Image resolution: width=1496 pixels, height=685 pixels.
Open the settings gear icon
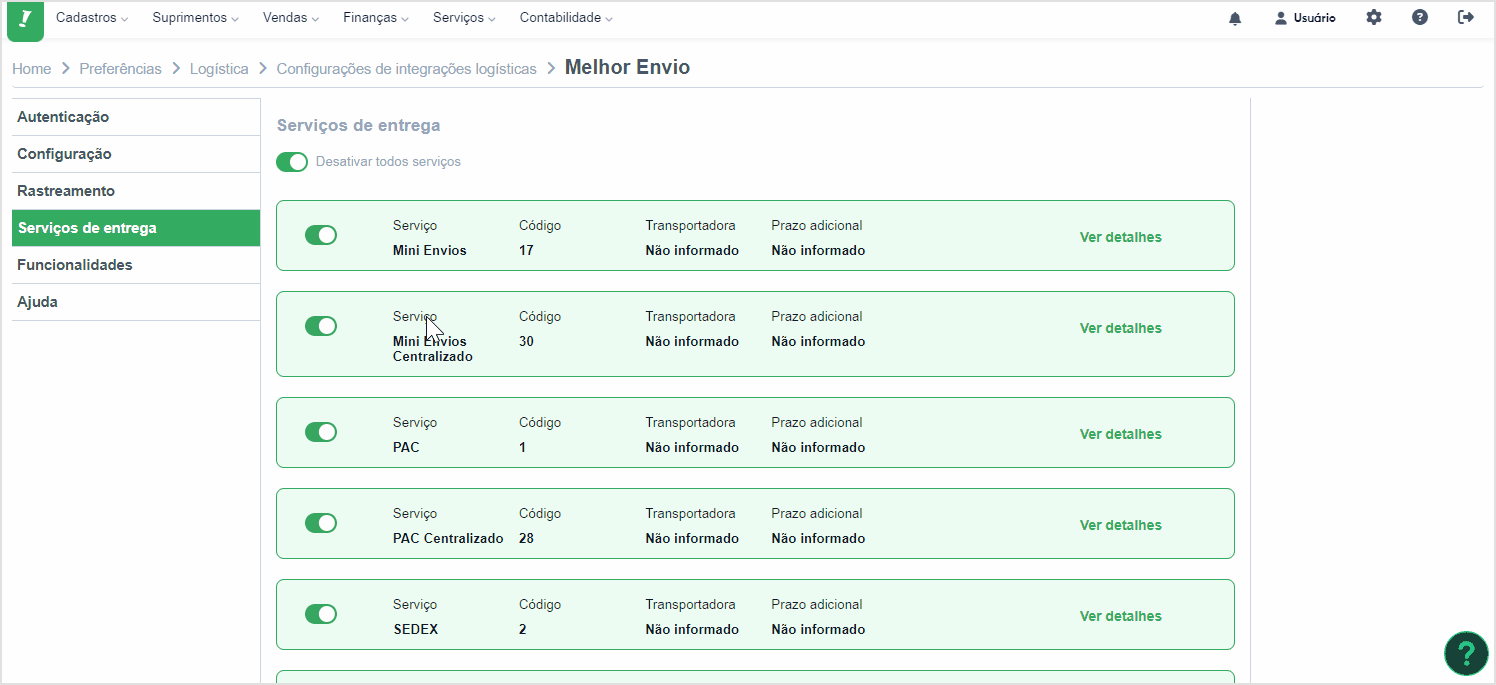click(x=1374, y=17)
